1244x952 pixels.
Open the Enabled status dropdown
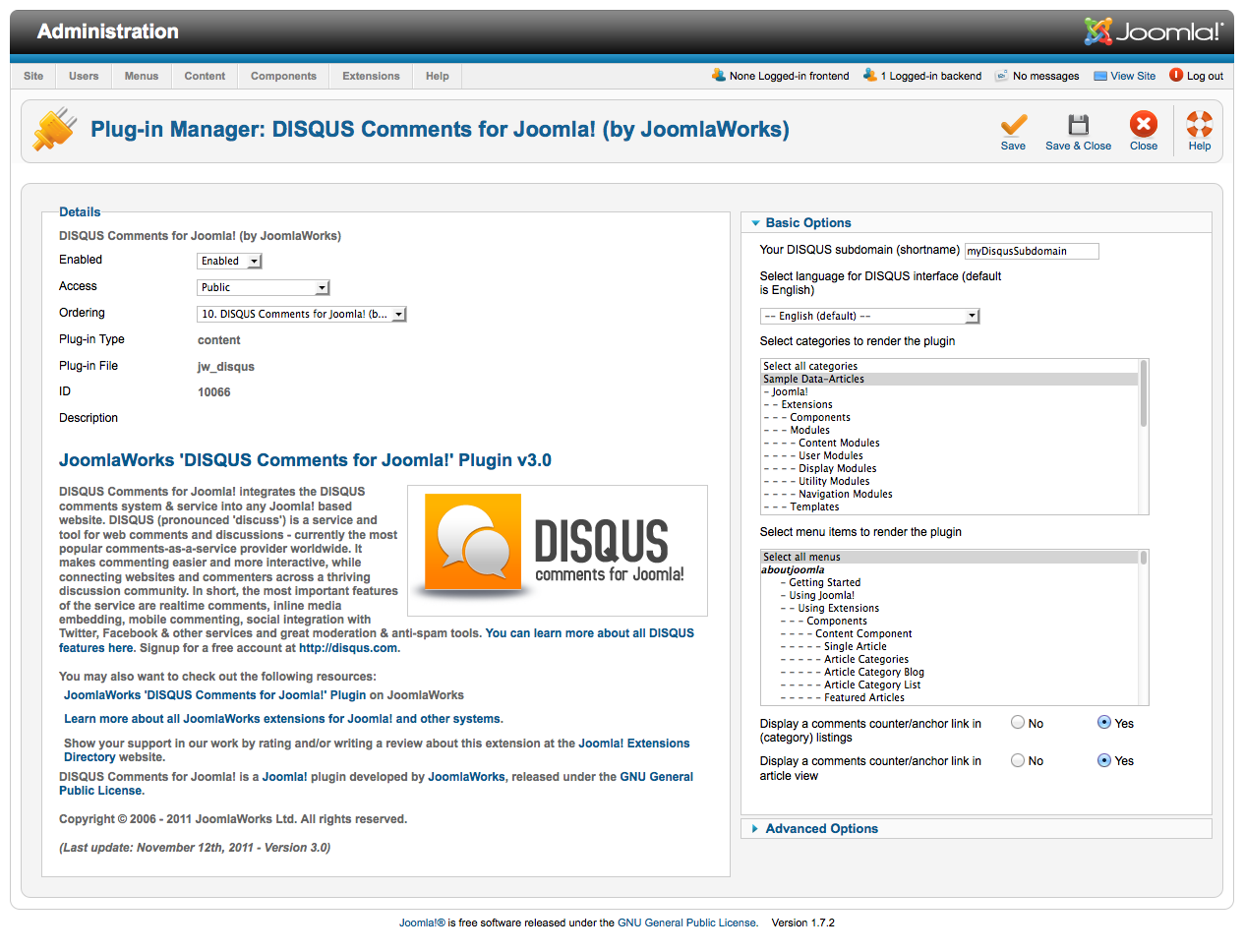point(229,261)
